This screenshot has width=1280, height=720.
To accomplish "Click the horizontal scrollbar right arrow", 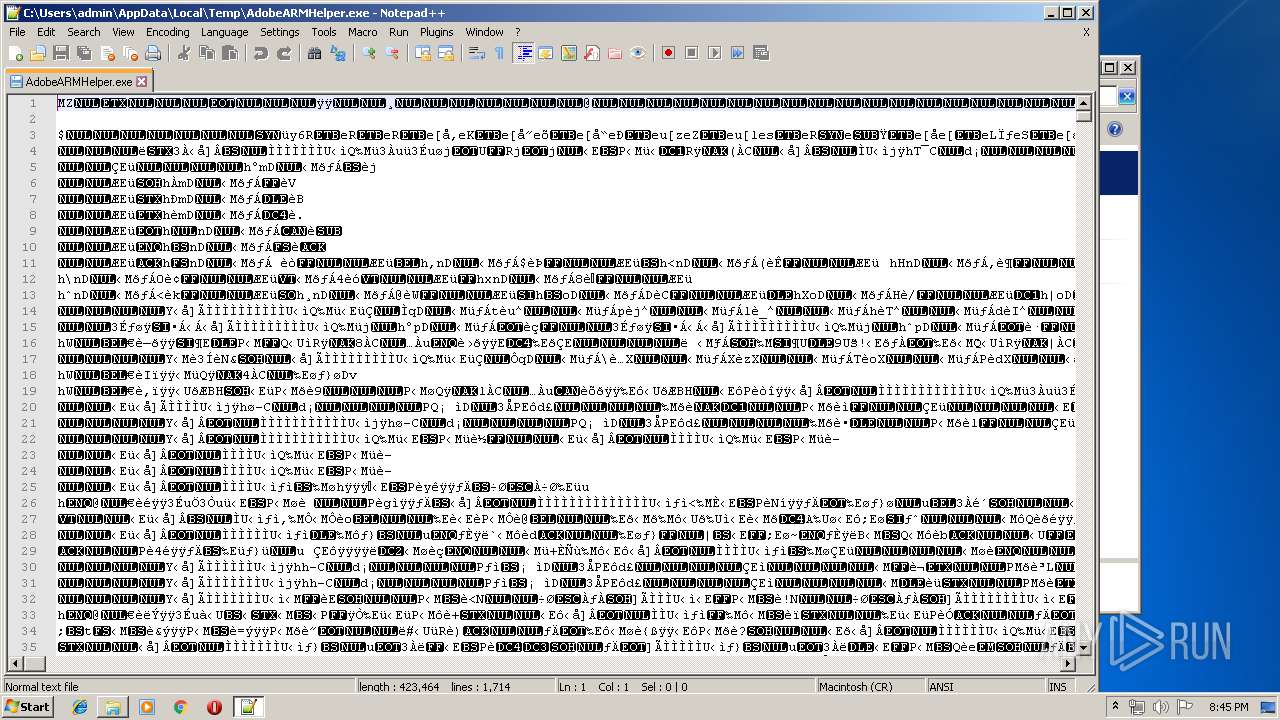I will click(x=1068, y=662).
